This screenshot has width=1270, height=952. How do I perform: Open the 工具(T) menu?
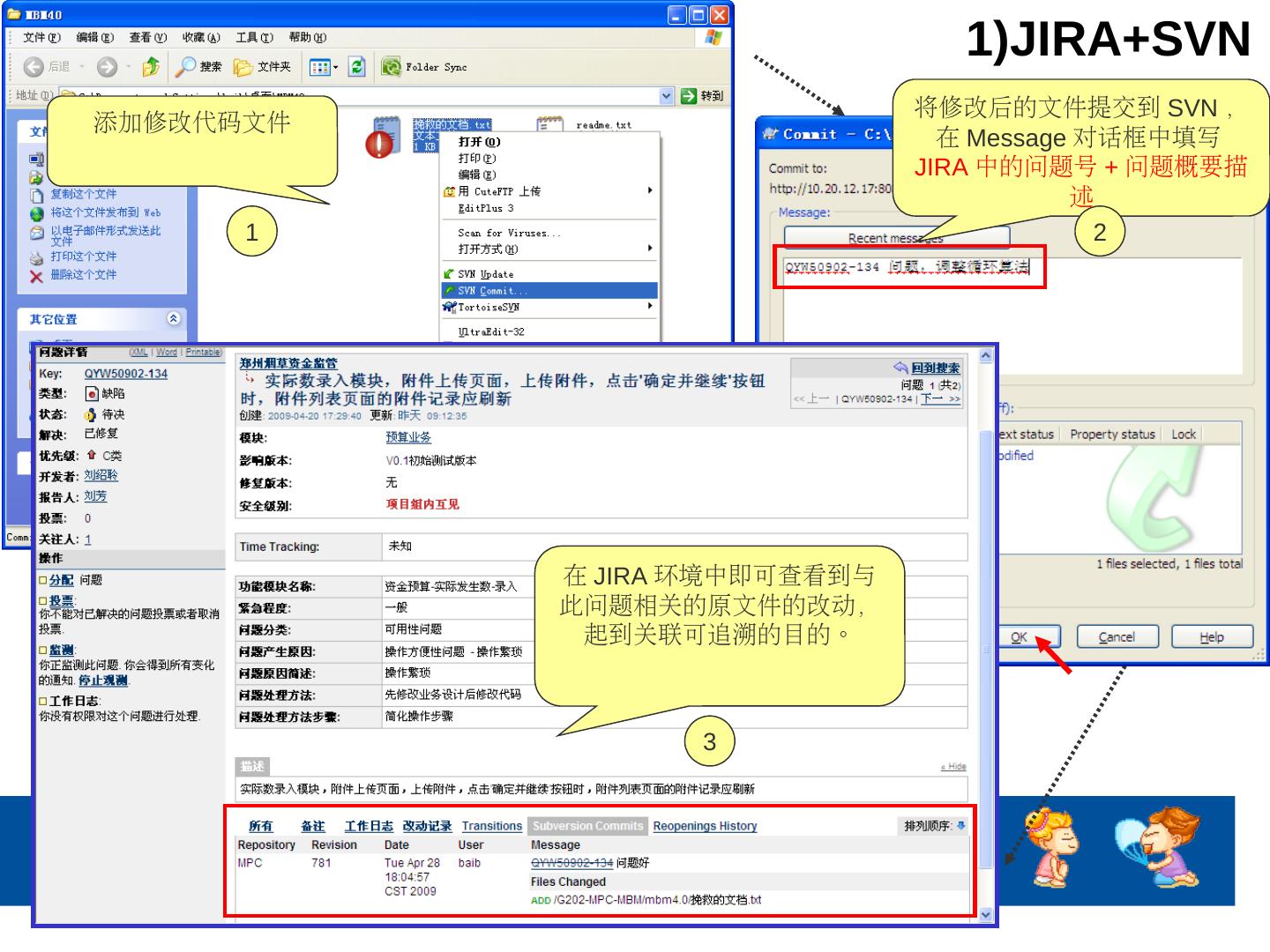254,37
